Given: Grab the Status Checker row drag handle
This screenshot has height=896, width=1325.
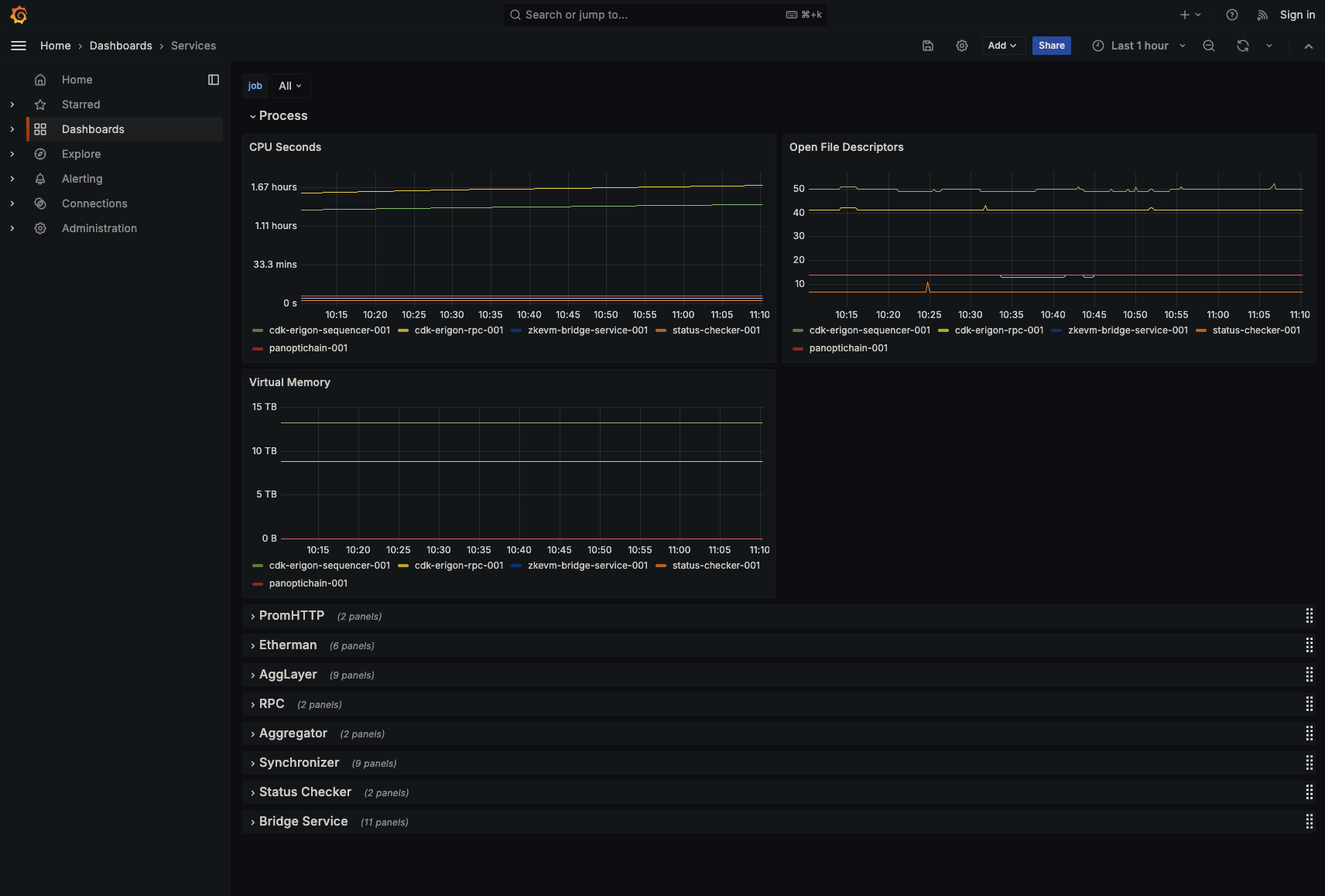Looking at the screenshot, I should [x=1310, y=792].
